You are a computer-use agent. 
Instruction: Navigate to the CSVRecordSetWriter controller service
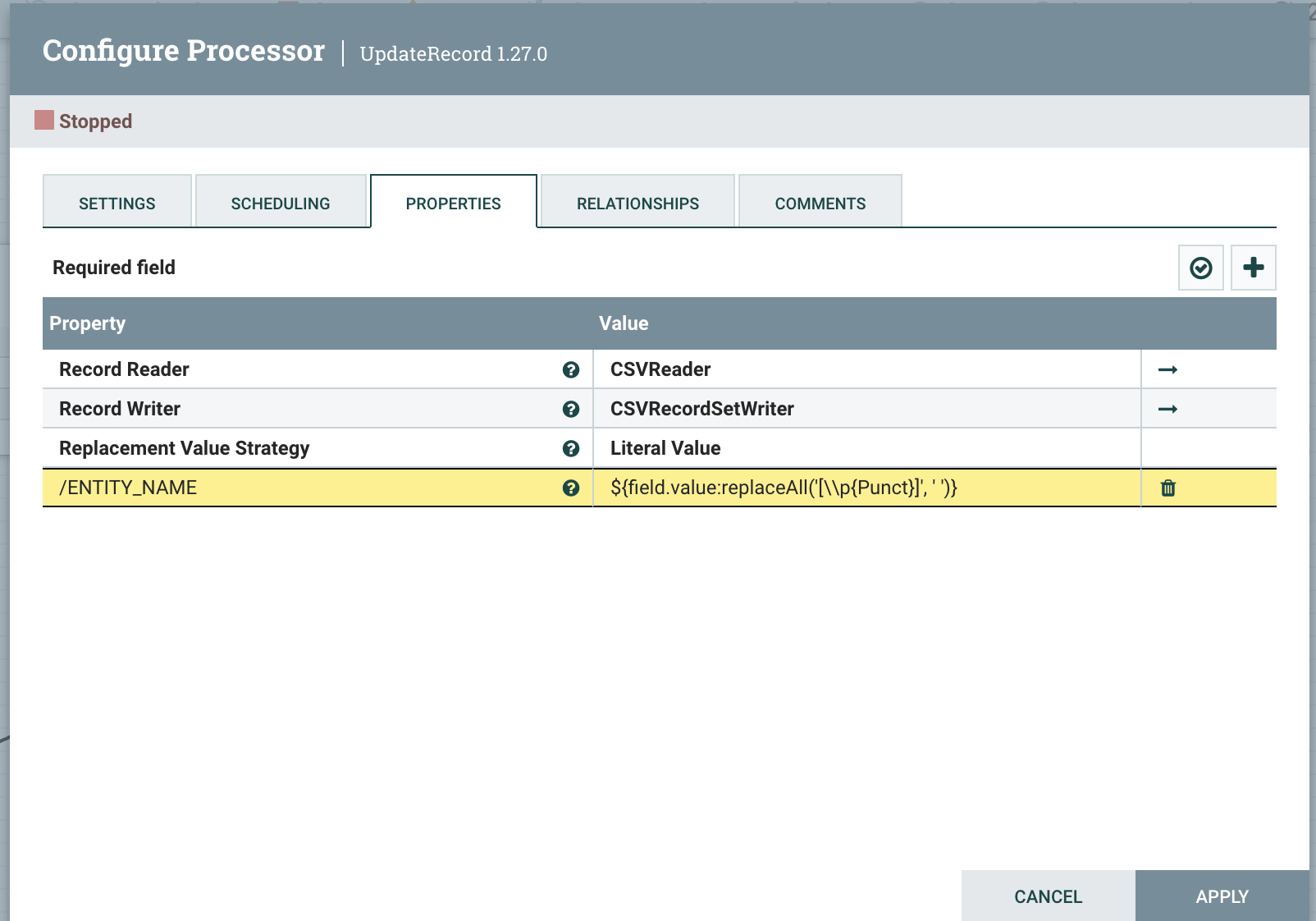[x=1168, y=408]
